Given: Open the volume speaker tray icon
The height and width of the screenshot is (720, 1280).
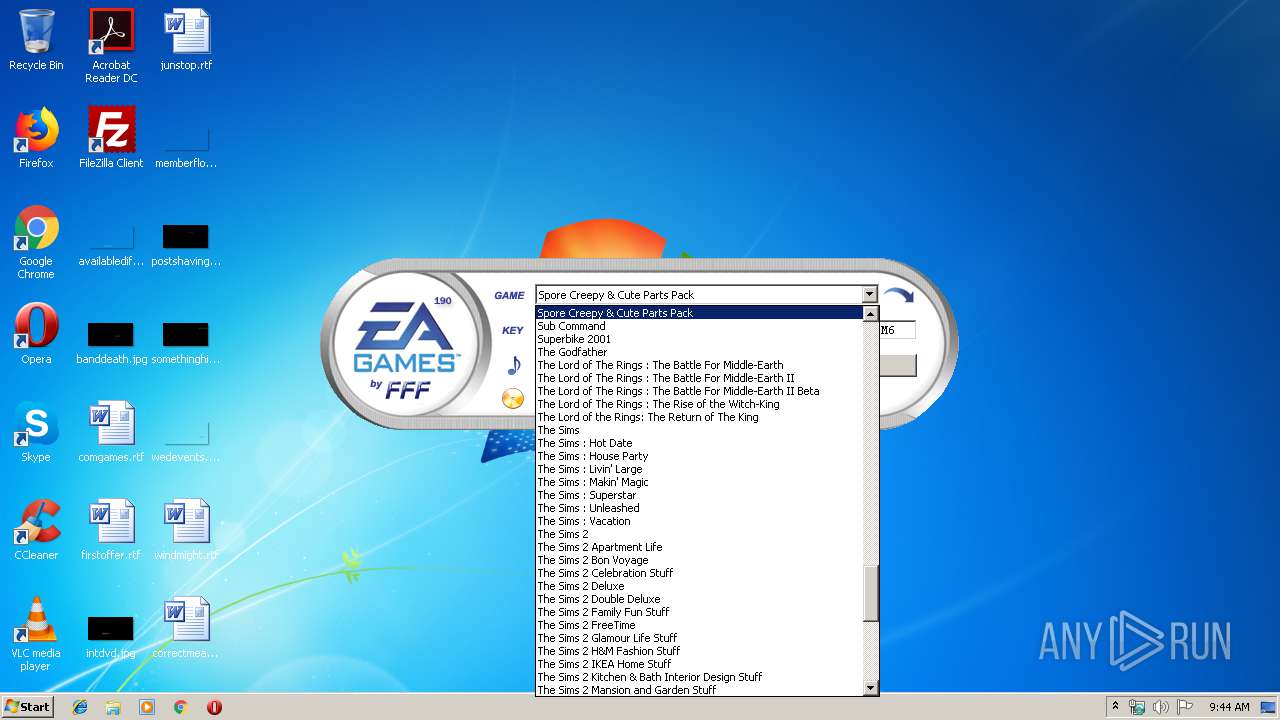Looking at the screenshot, I should click(x=1161, y=707).
